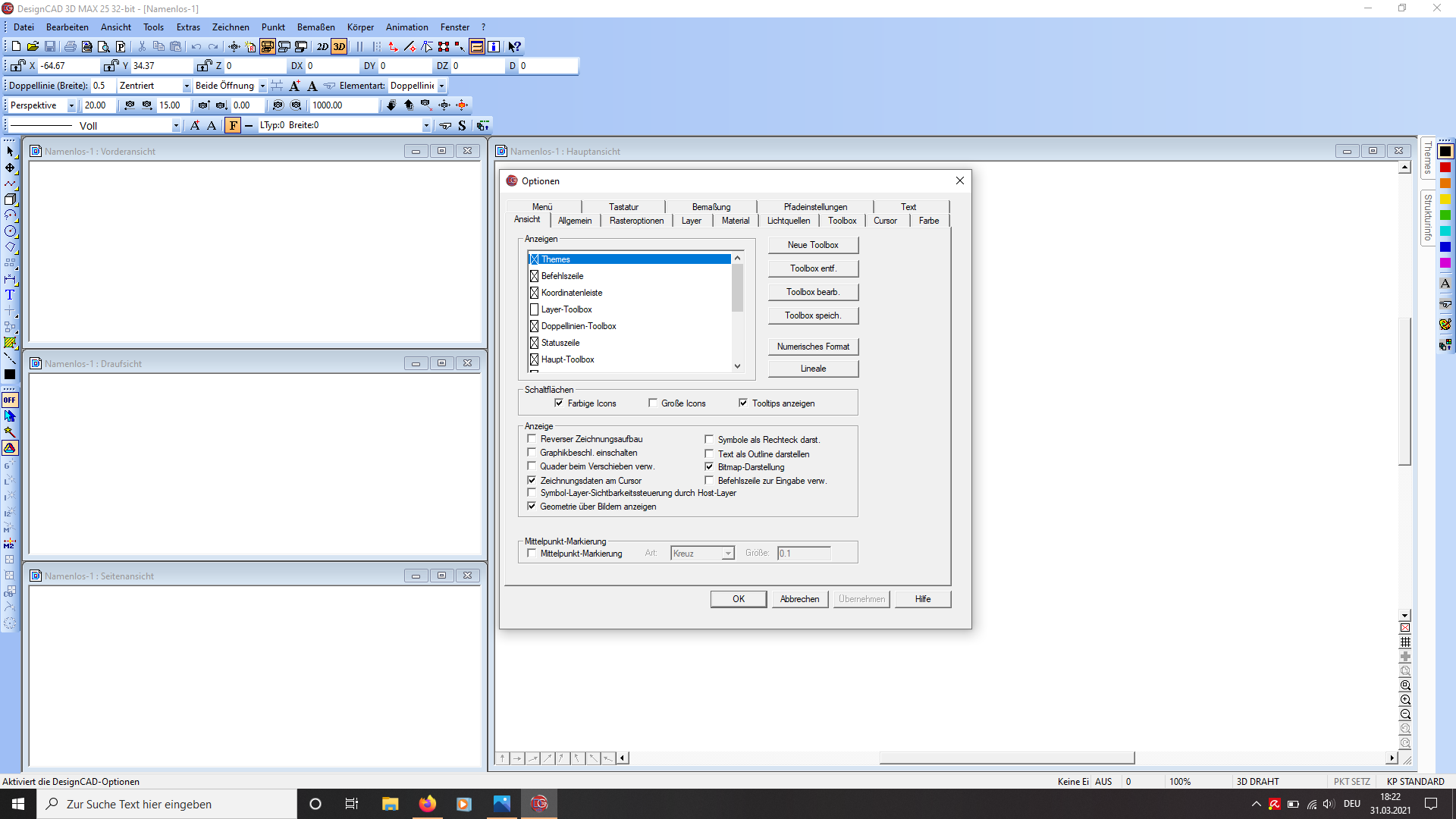Toggle Zeichnungsdaten am Cursor checkbox
The height and width of the screenshot is (819, 1456).
[x=532, y=481]
